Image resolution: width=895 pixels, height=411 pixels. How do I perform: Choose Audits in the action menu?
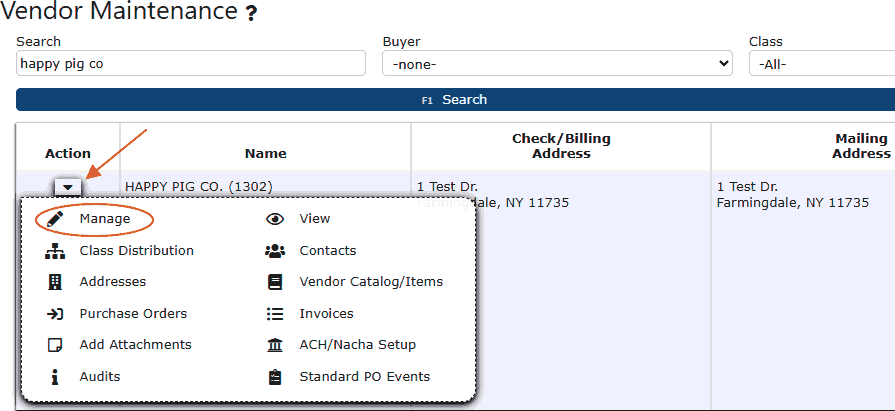100,377
